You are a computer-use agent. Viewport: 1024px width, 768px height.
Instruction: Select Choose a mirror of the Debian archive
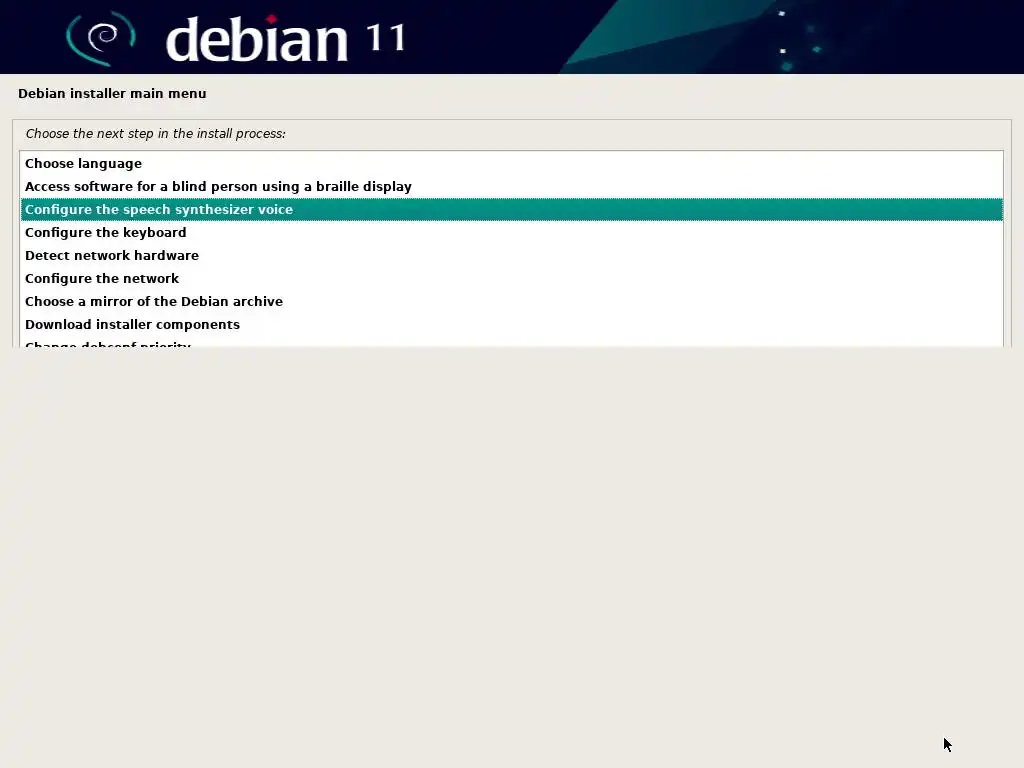[511, 301]
